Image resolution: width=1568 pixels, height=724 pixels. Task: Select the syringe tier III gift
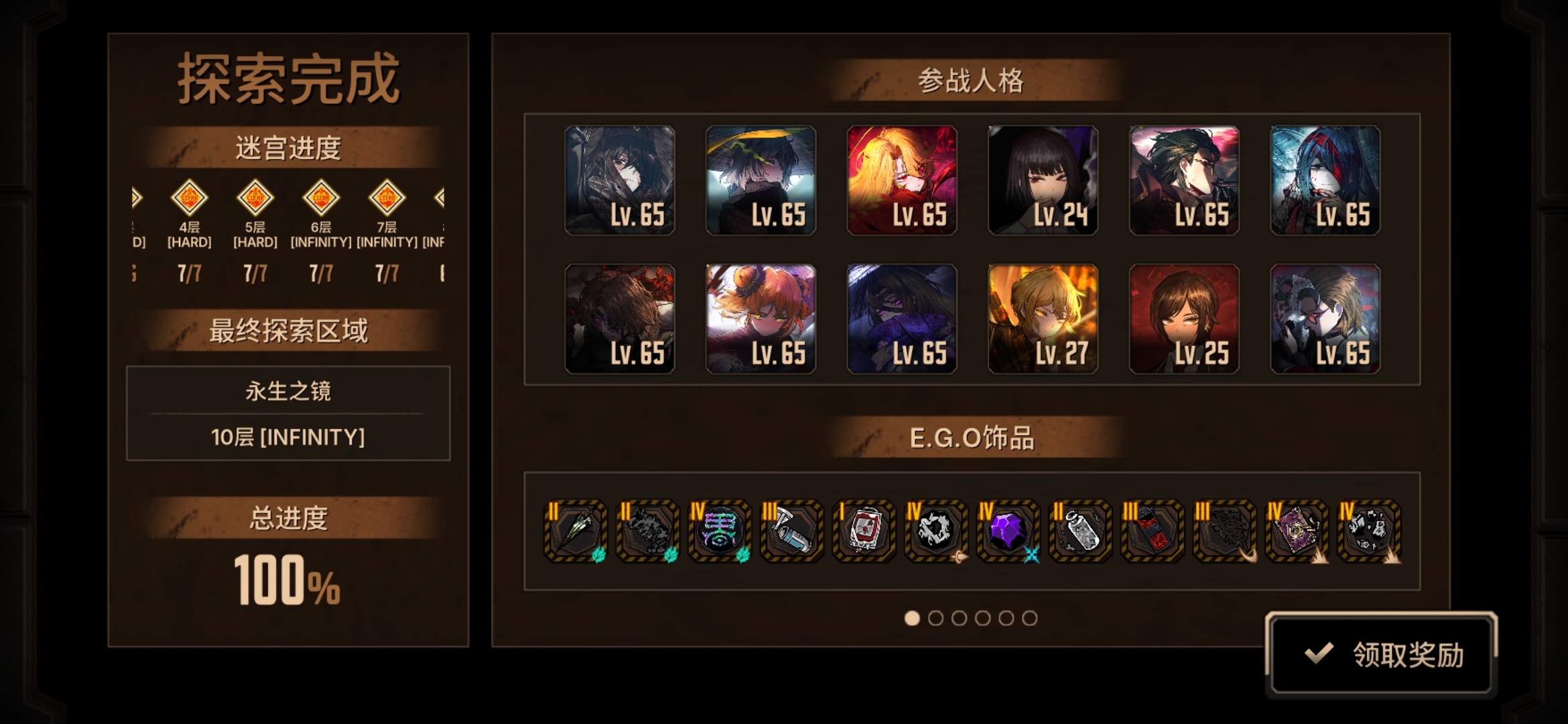coord(791,531)
